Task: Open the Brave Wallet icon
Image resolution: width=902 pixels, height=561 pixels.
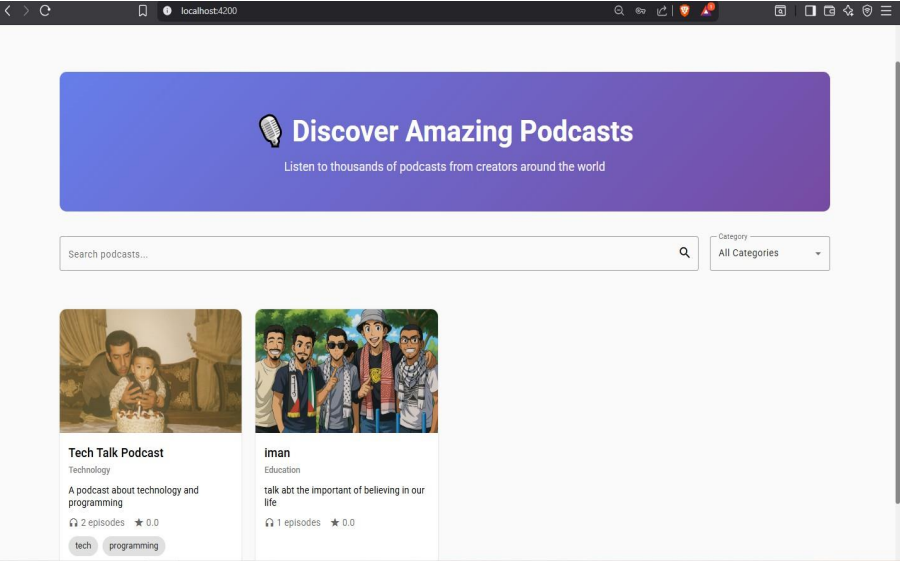Action: [829, 10]
